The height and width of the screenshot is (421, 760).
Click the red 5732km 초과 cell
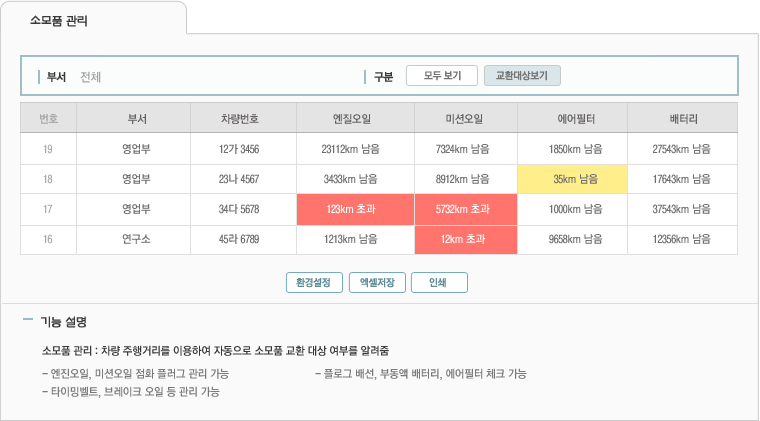point(466,209)
